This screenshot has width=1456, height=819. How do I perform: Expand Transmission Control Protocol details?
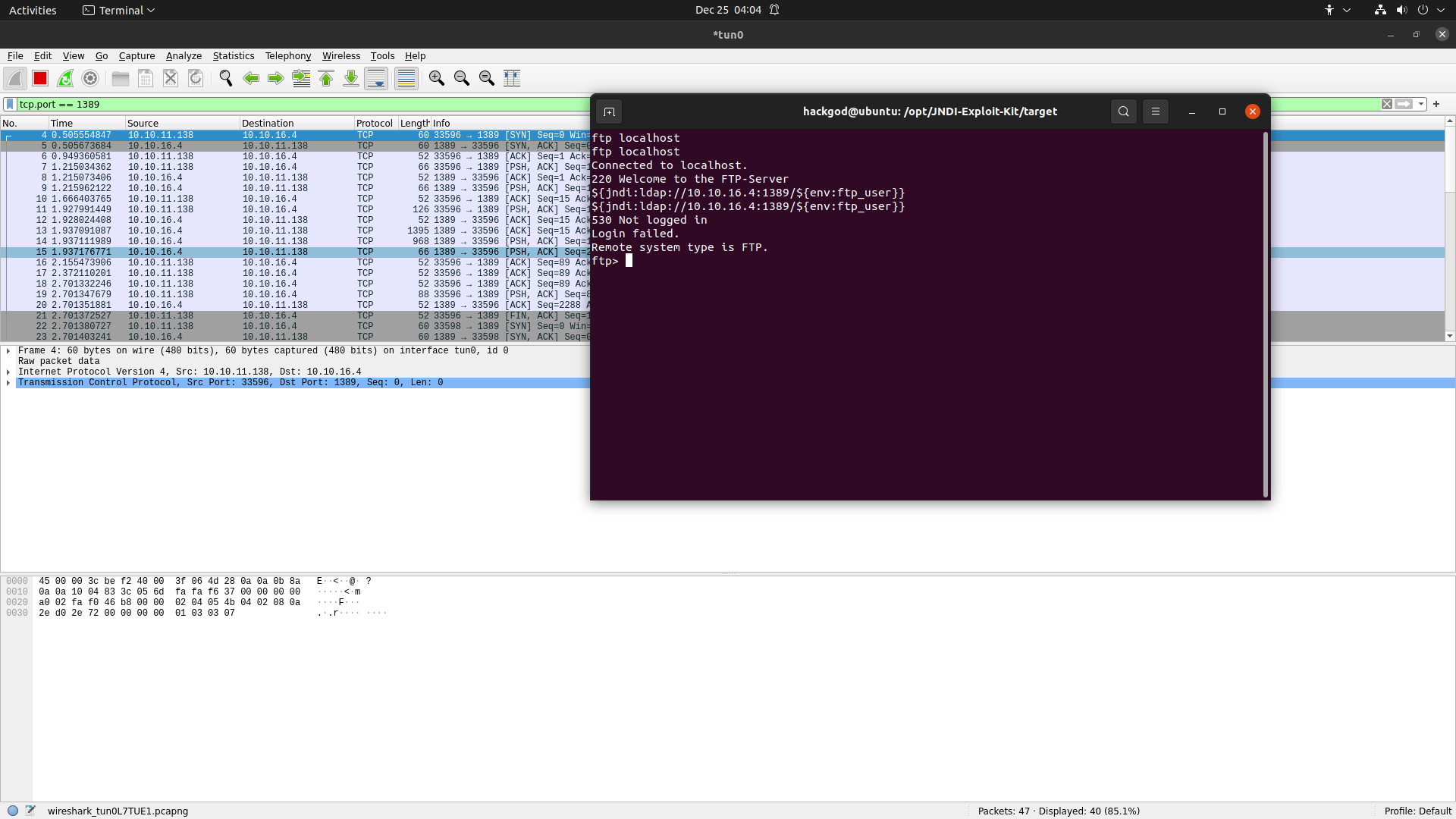click(x=8, y=382)
